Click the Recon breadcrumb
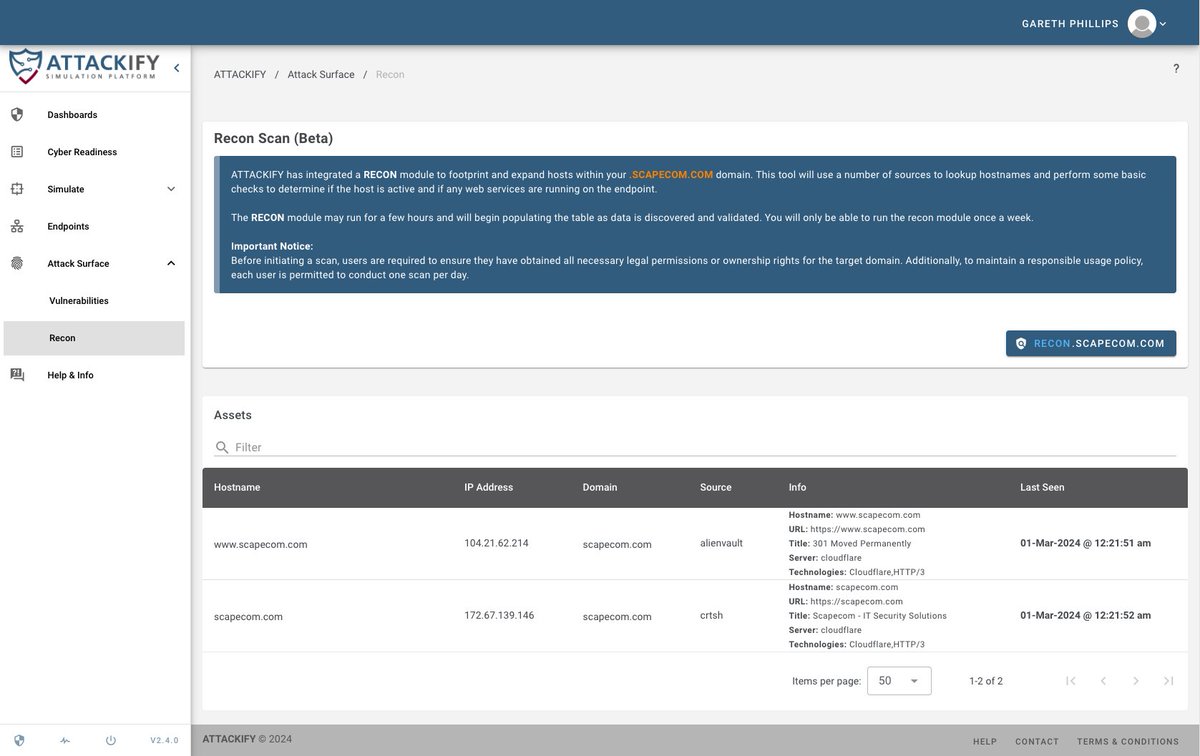Viewport: 1200px width, 756px height. click(390, 75)
